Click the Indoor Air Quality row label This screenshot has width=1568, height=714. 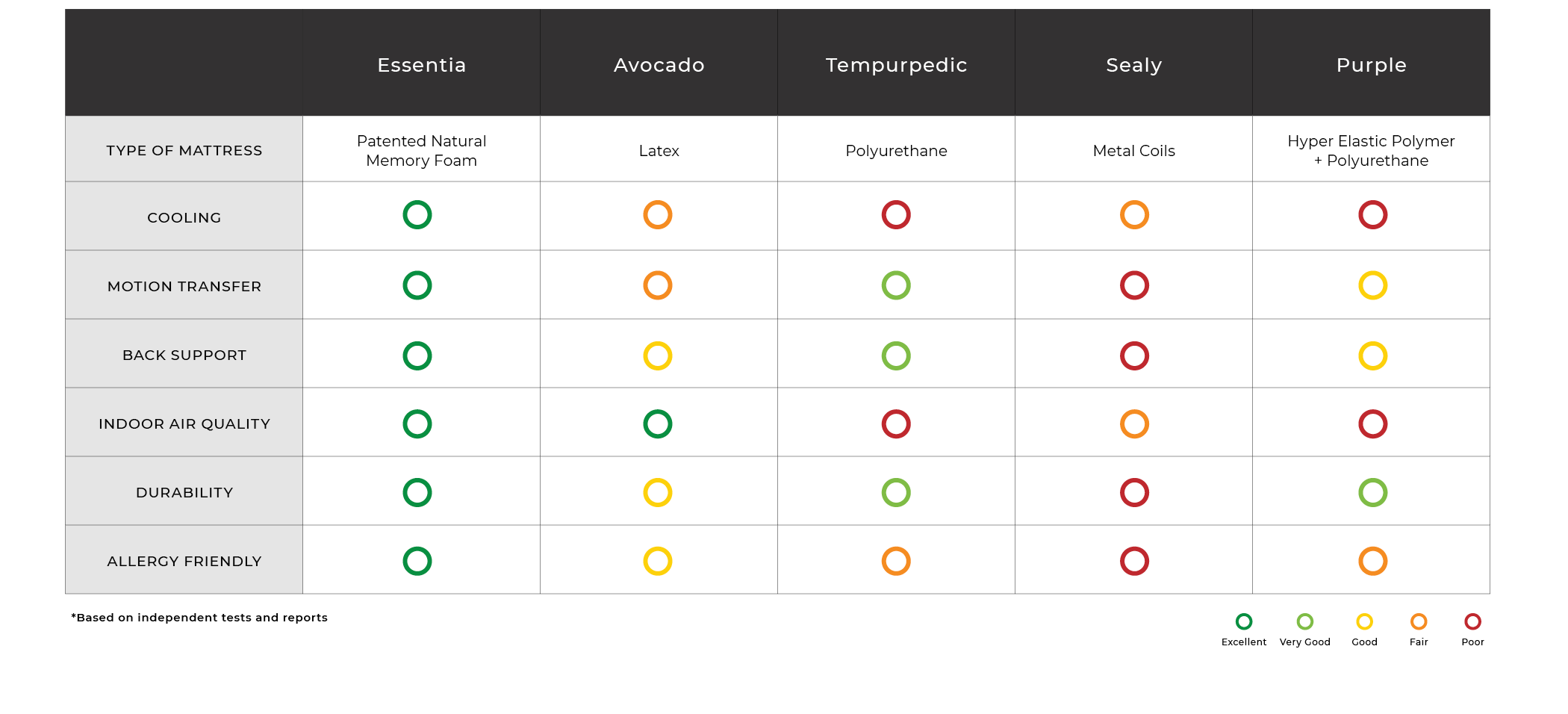(x=184, y=424)
